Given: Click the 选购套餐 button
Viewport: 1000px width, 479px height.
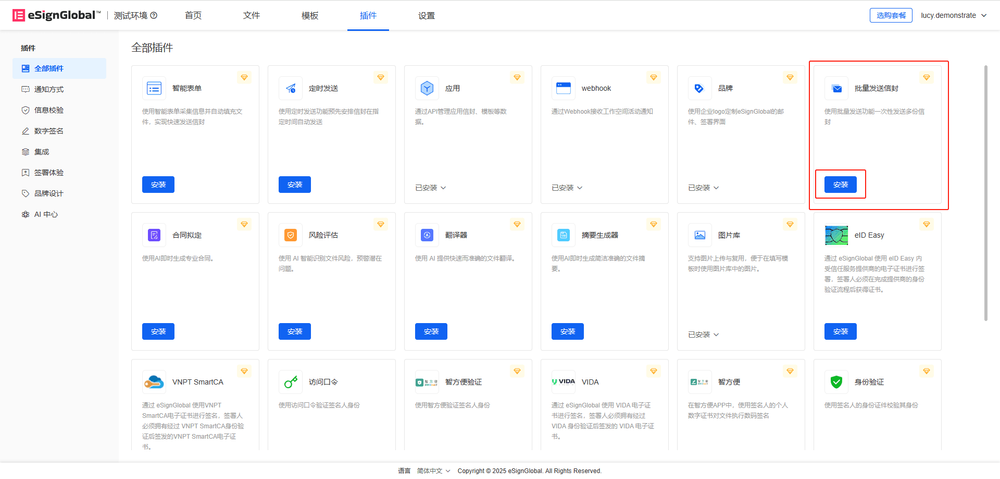Looking at the screenshot, I should pos(891,15).
